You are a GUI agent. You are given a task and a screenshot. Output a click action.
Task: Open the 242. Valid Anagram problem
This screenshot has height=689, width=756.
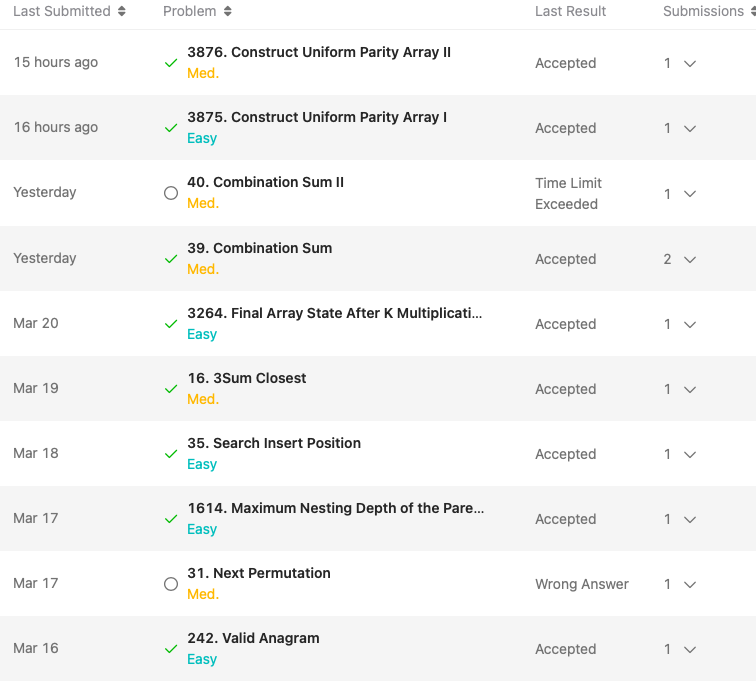pyautogui.click(x=253, y=638)
